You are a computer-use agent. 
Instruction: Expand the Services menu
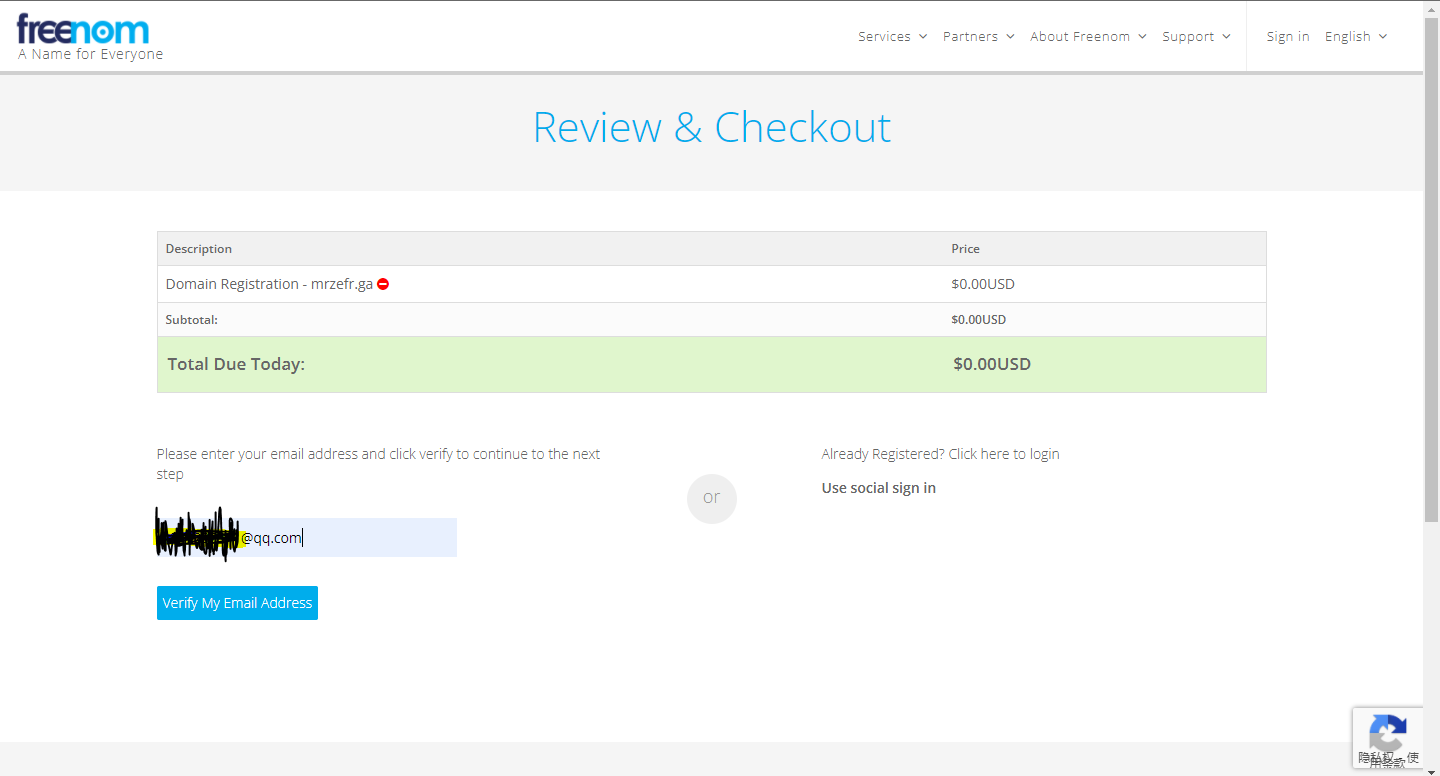click(x=892, y=37)
